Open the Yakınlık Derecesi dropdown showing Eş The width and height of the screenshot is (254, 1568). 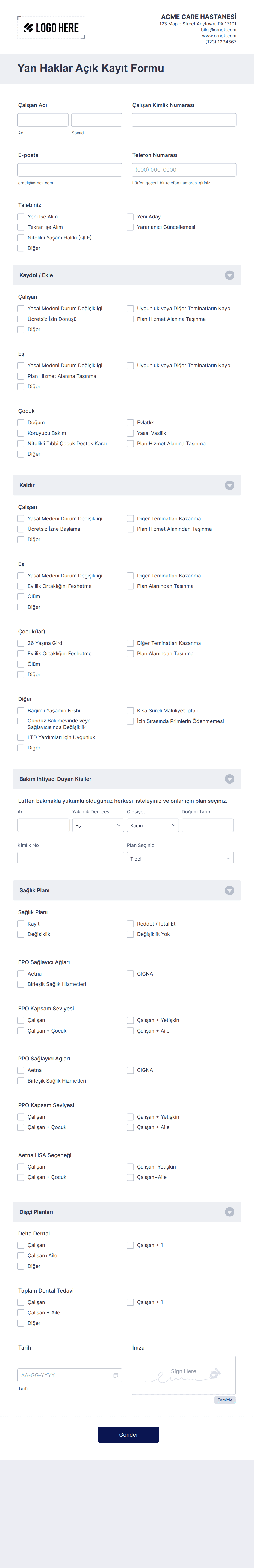(98, 825)
